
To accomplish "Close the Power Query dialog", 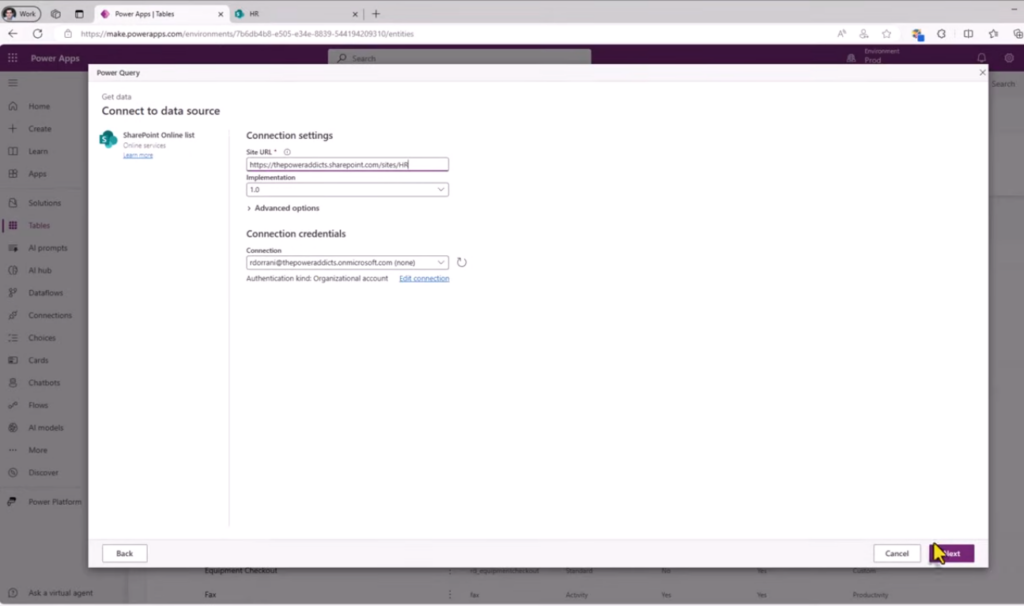I will (x=982, y=72).
